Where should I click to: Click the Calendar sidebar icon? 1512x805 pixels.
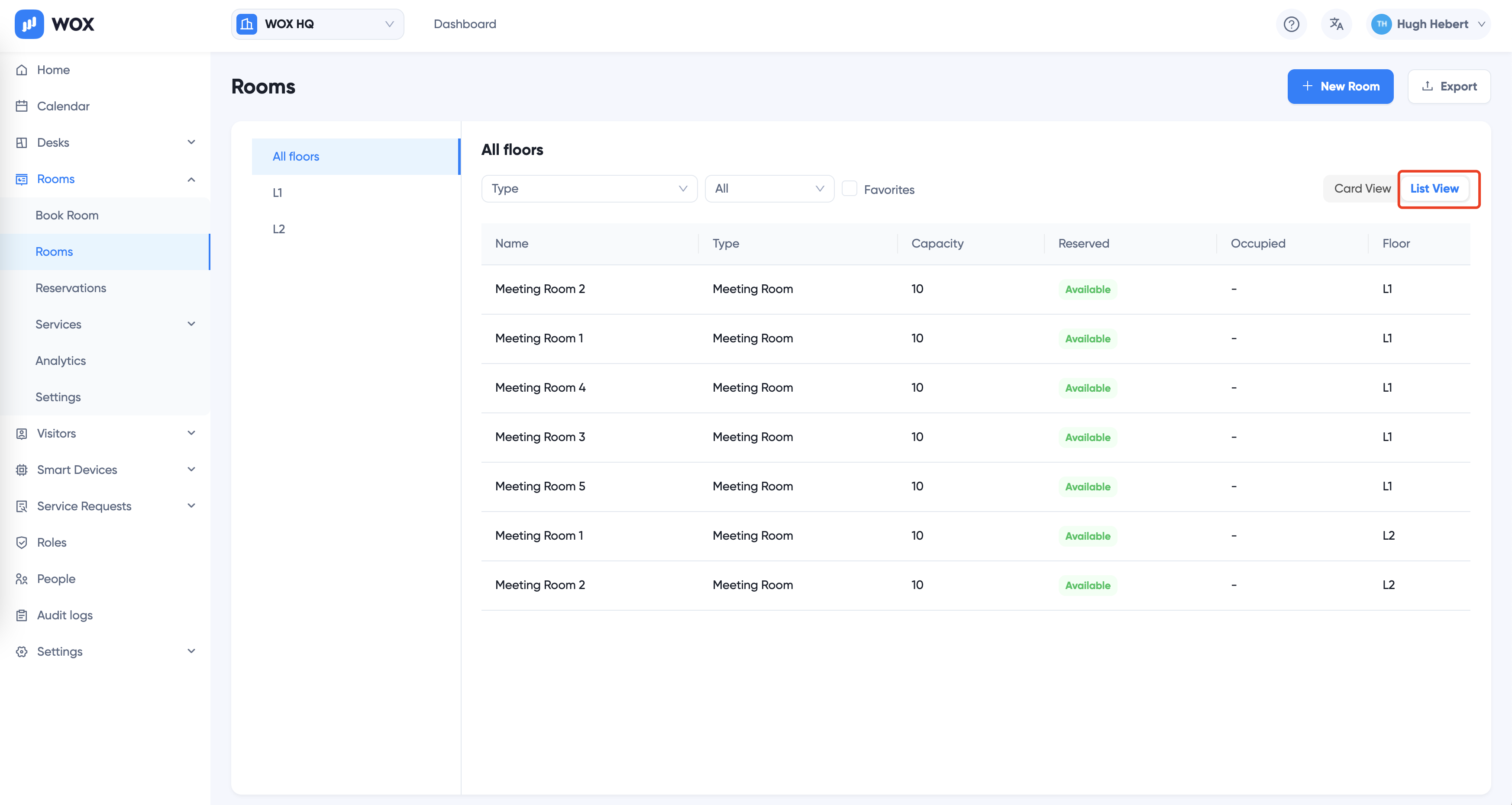coord(22,106)
